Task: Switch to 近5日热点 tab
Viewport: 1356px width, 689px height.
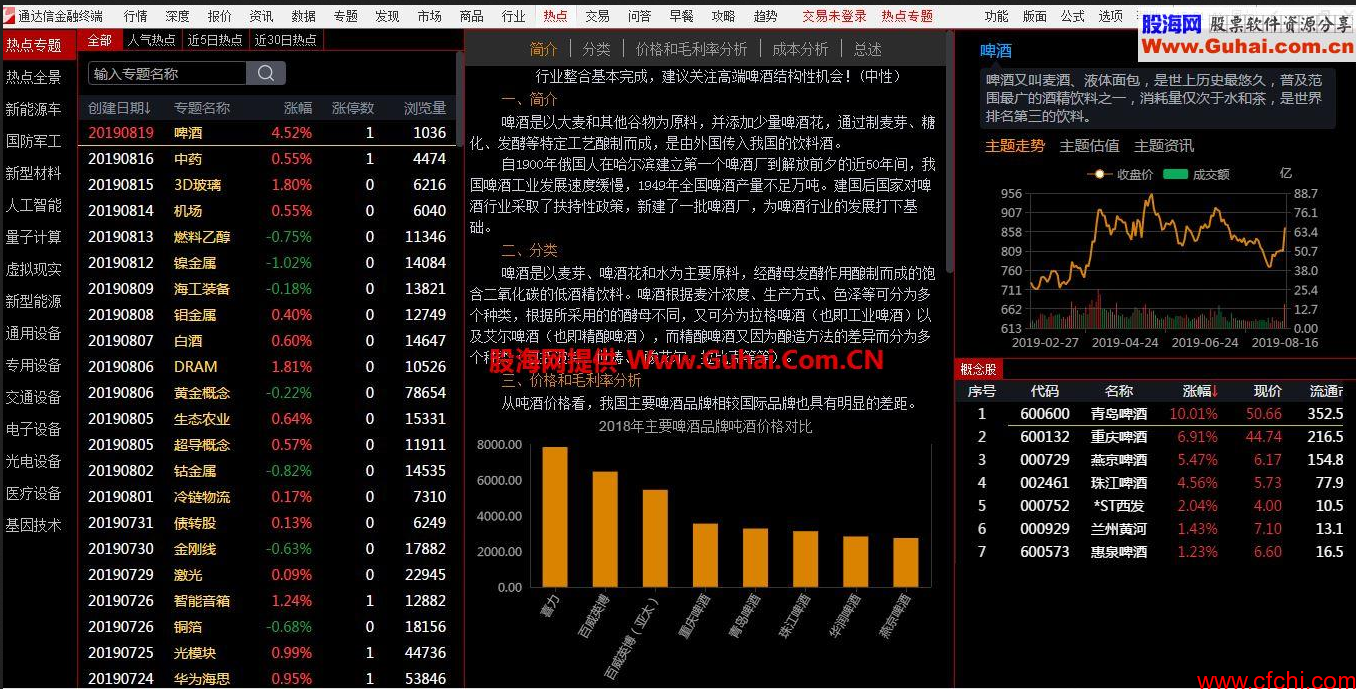Action: [x=215, y=40]
